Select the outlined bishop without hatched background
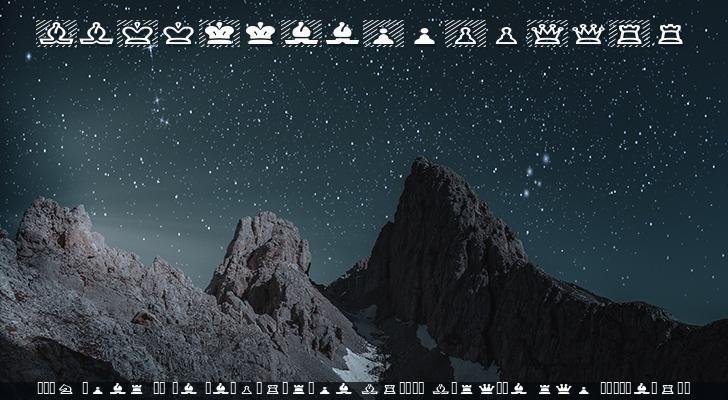Viewport: 728px width, 400px height. point(96,34)
